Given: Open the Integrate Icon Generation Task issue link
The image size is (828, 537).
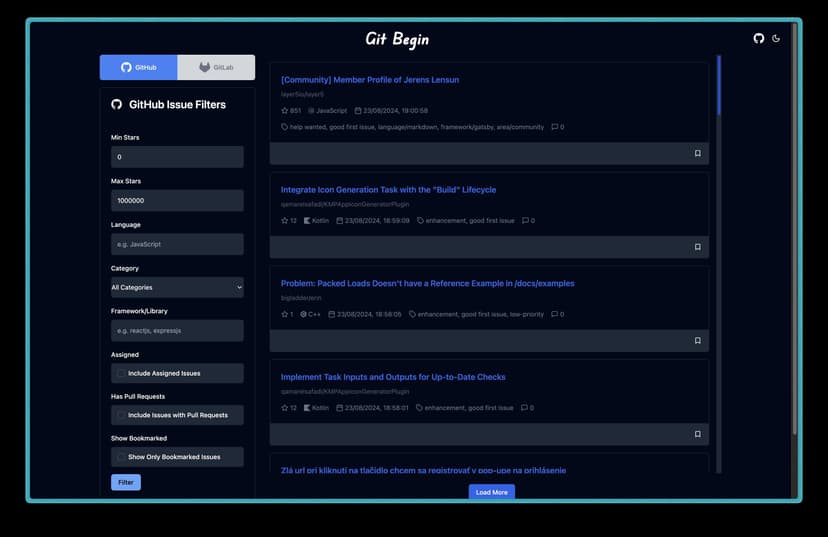Looking at the screenshot, I should click(x=388, y=190).
